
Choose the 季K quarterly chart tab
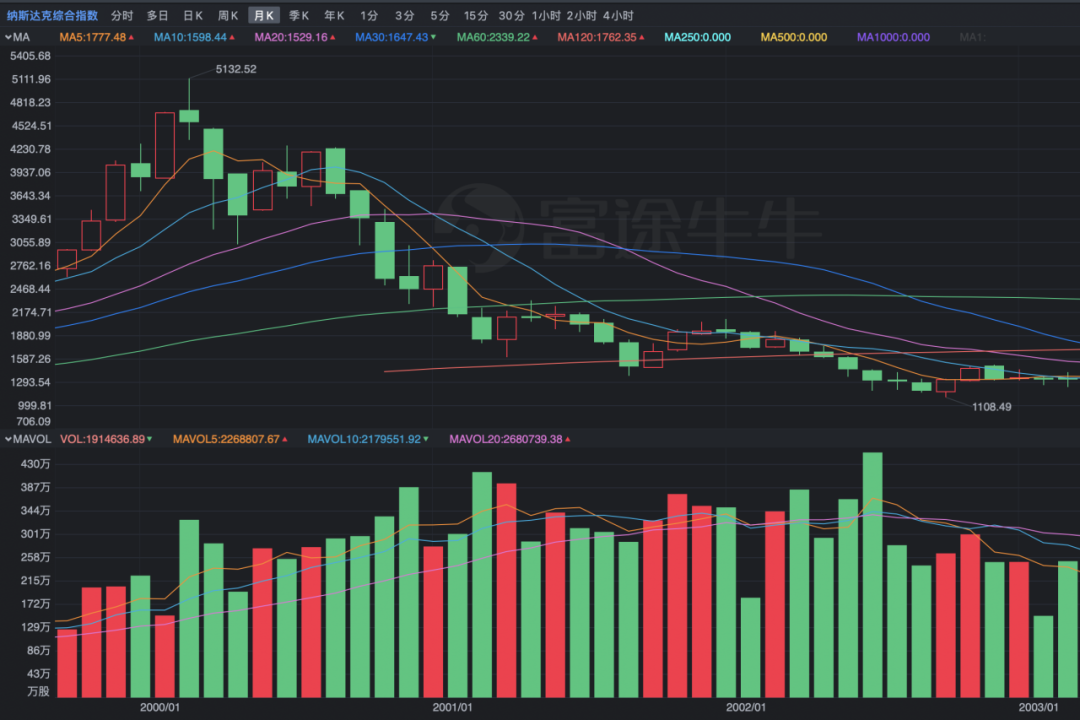(x=299, y=15)
